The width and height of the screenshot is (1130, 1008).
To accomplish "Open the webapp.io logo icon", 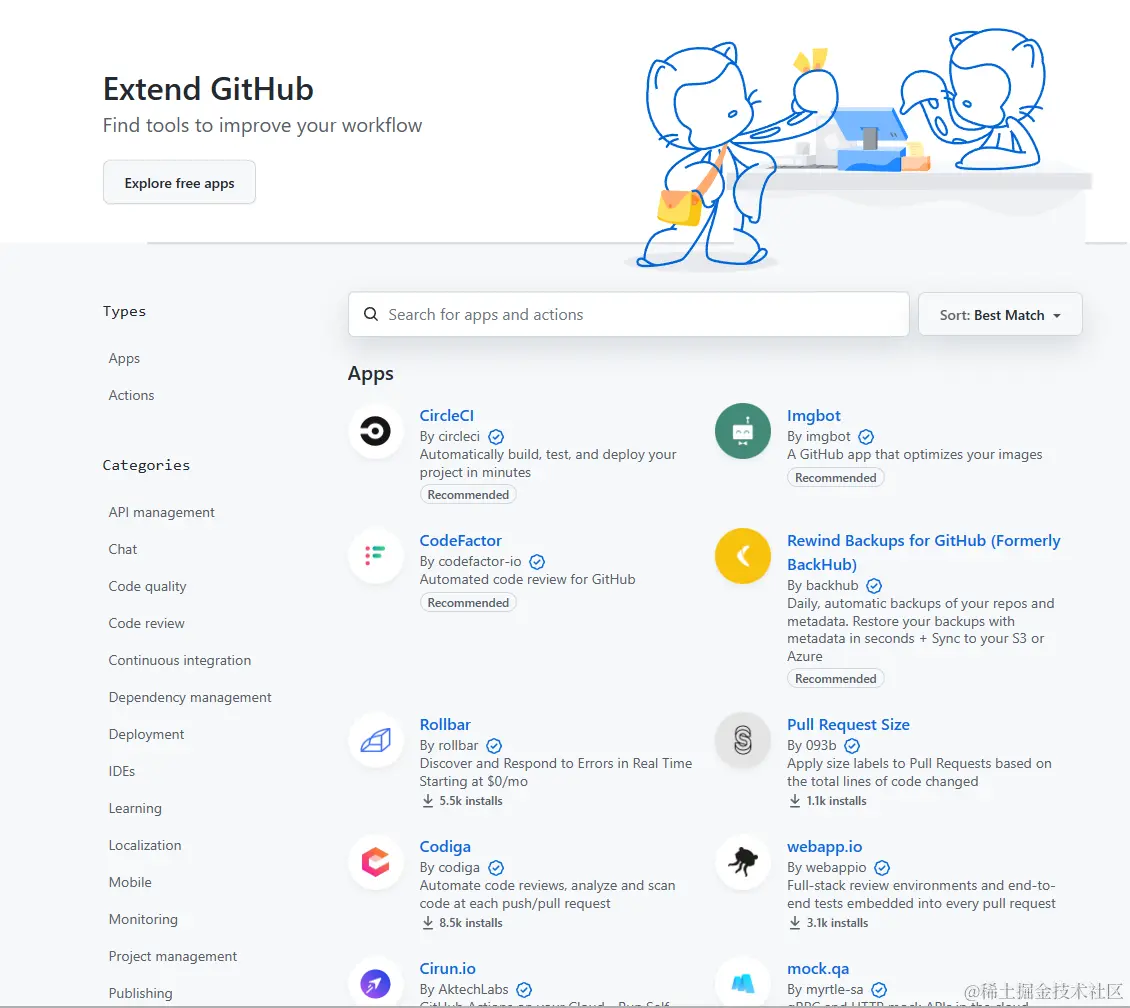I will (742, 862).
